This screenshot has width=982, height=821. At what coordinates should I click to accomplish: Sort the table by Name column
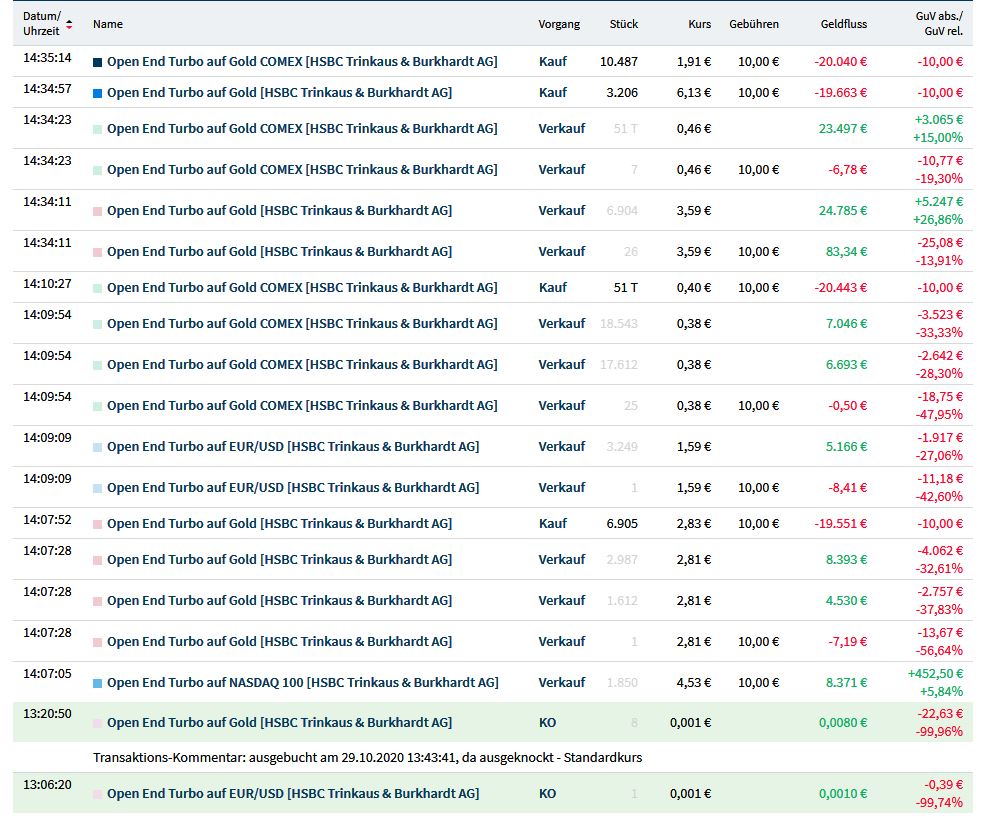[x=107, y=24]
